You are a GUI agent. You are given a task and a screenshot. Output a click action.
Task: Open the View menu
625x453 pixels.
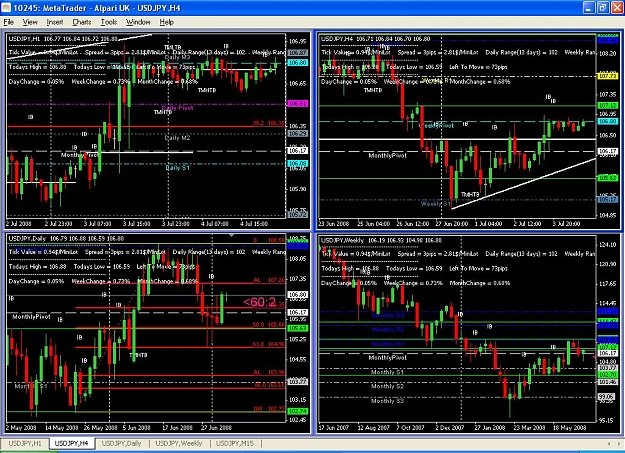click(x=30, y=22)
